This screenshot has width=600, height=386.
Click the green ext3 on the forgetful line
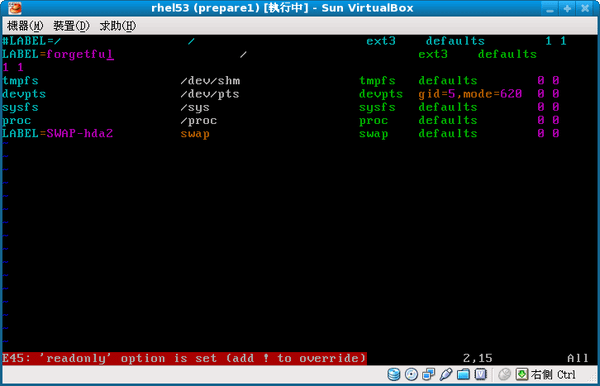click(x=433, y=54)
